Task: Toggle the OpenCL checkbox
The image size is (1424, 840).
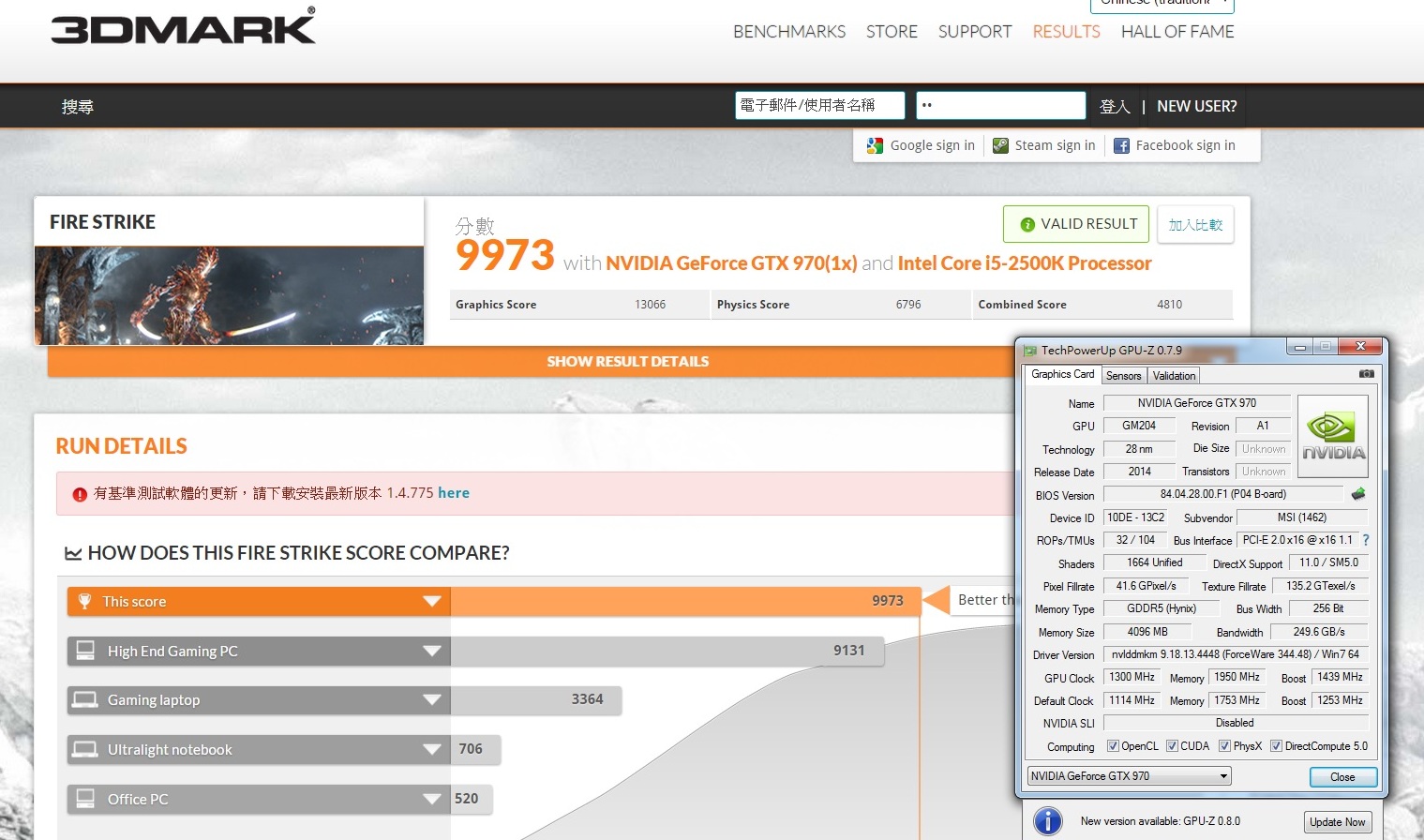Action: click(x=1113, y=746)
